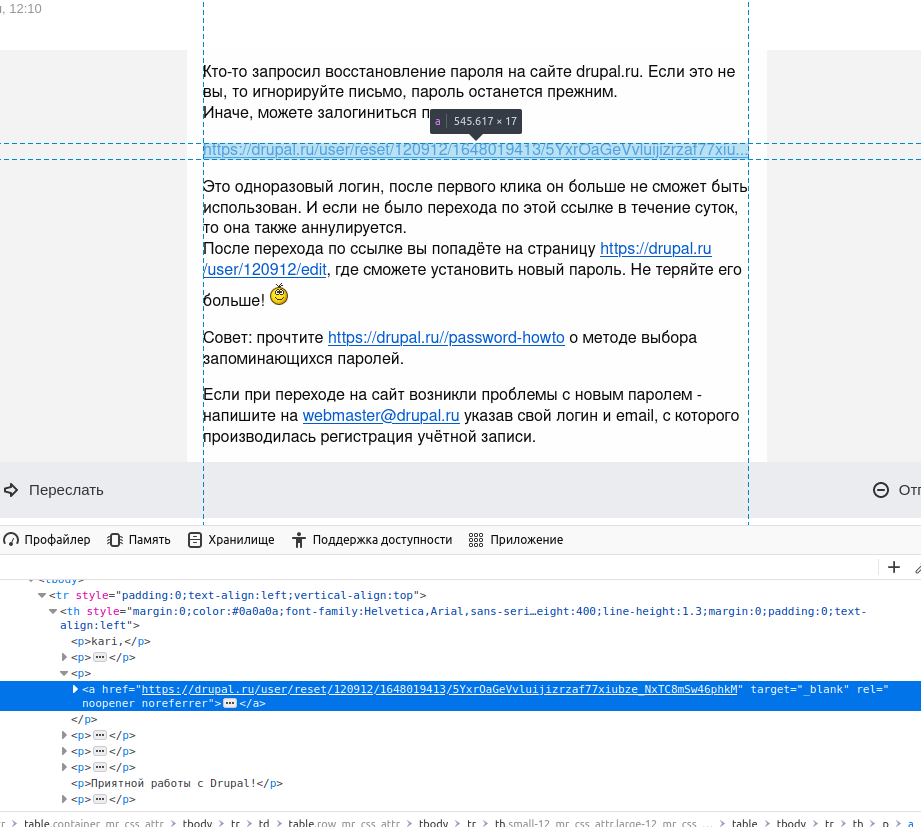Click the th.small-12 breadcrumb item

(603, 822)
